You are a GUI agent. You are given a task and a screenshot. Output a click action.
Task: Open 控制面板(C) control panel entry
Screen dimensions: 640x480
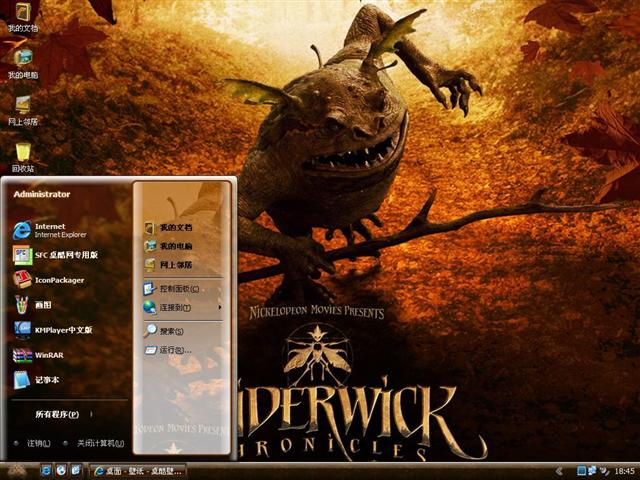click(x=171, y=289)
